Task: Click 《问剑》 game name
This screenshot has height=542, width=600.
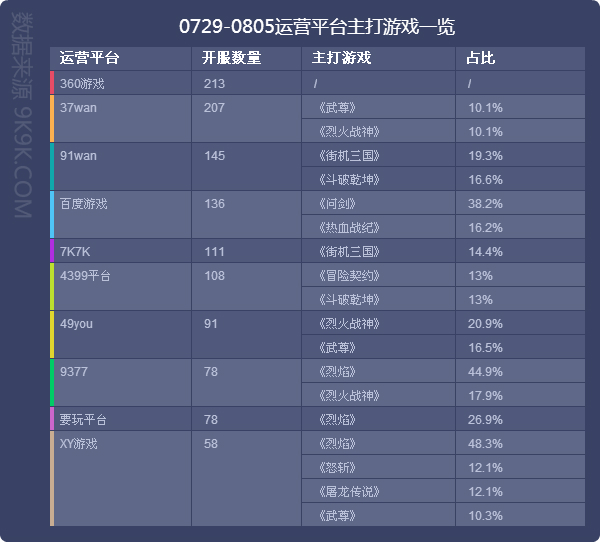Action: click(x=337, y=204)
